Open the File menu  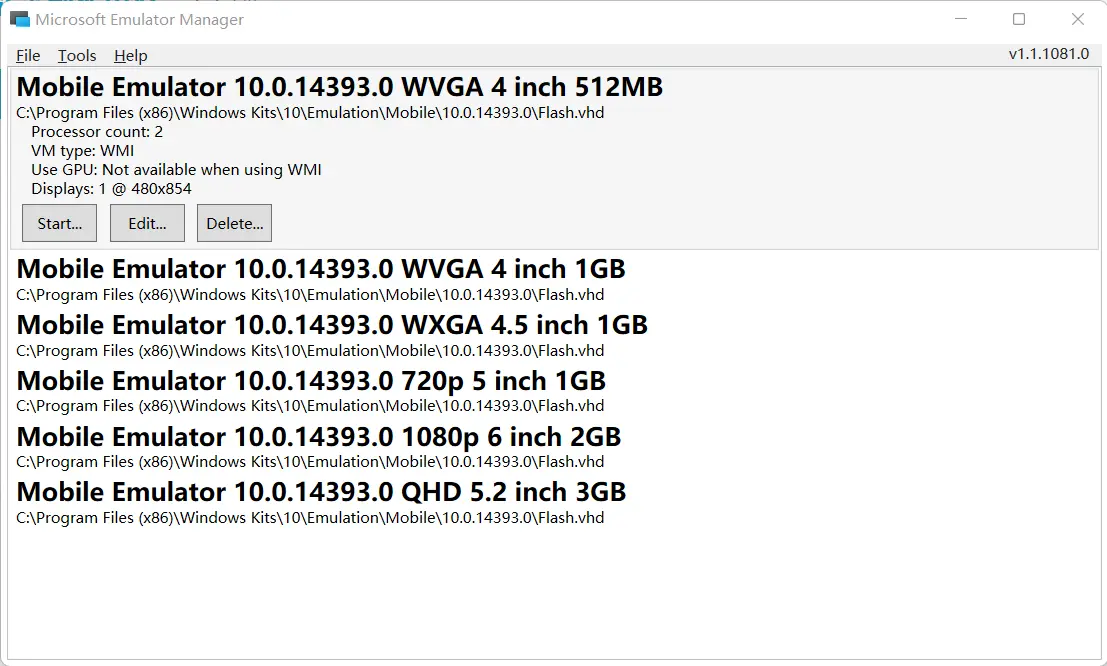28,56
